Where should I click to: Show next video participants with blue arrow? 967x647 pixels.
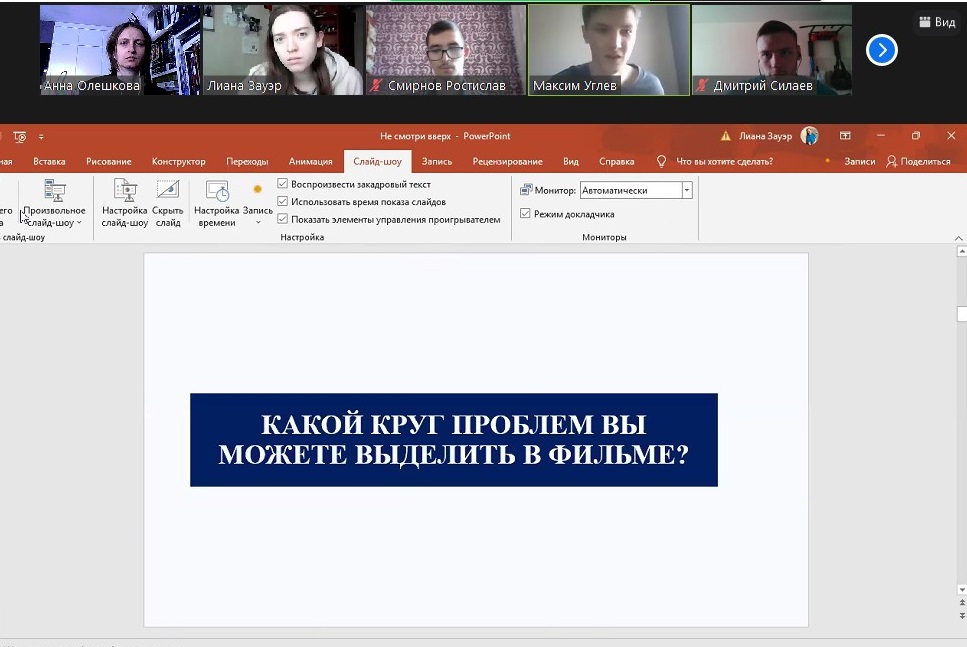click(881, 50)
